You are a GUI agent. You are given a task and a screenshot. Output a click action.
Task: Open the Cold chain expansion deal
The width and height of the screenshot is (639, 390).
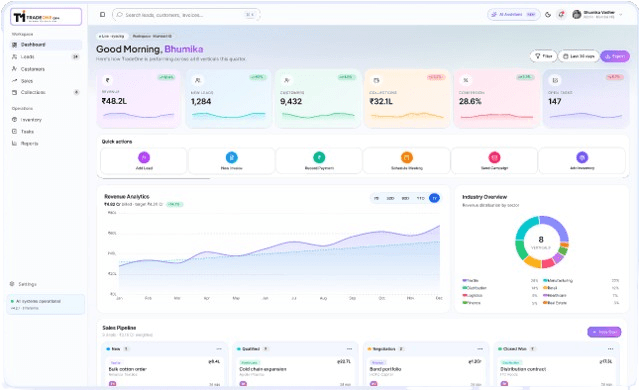295,372
